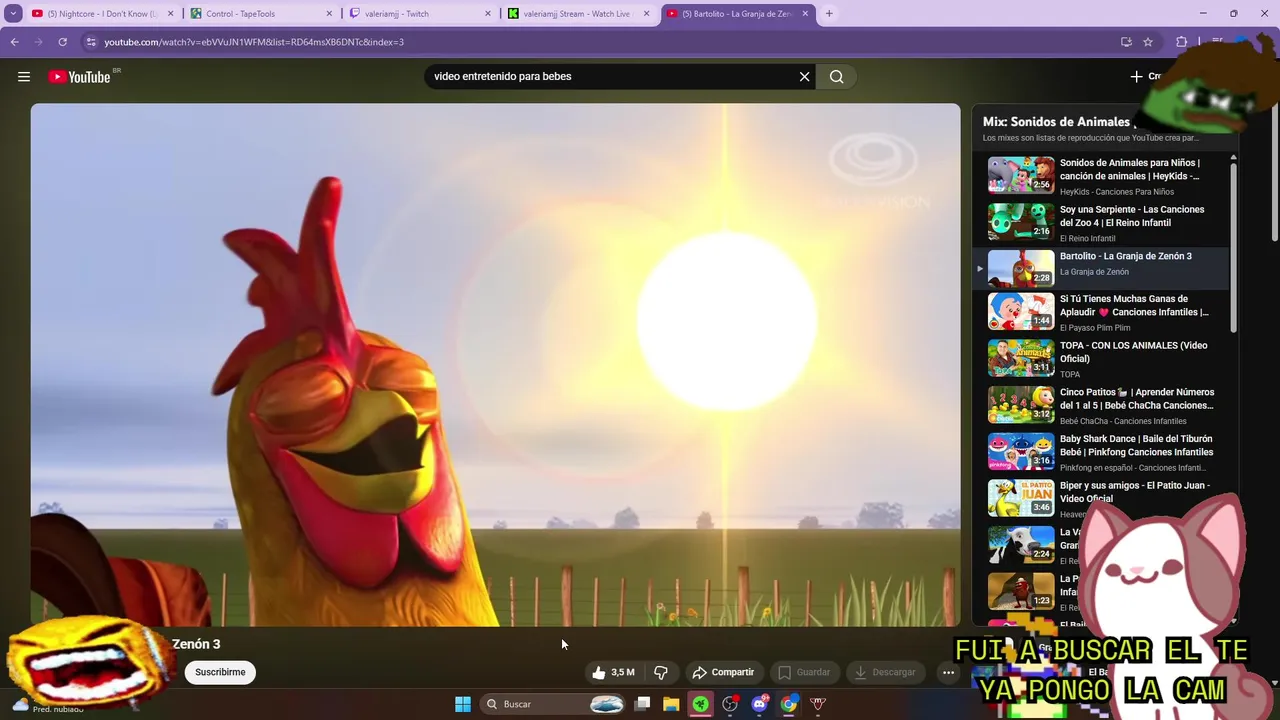Screen dimensions: 1280x720
Task: Open the green Razer app on taskbar
Action: [x=701, y=704]
